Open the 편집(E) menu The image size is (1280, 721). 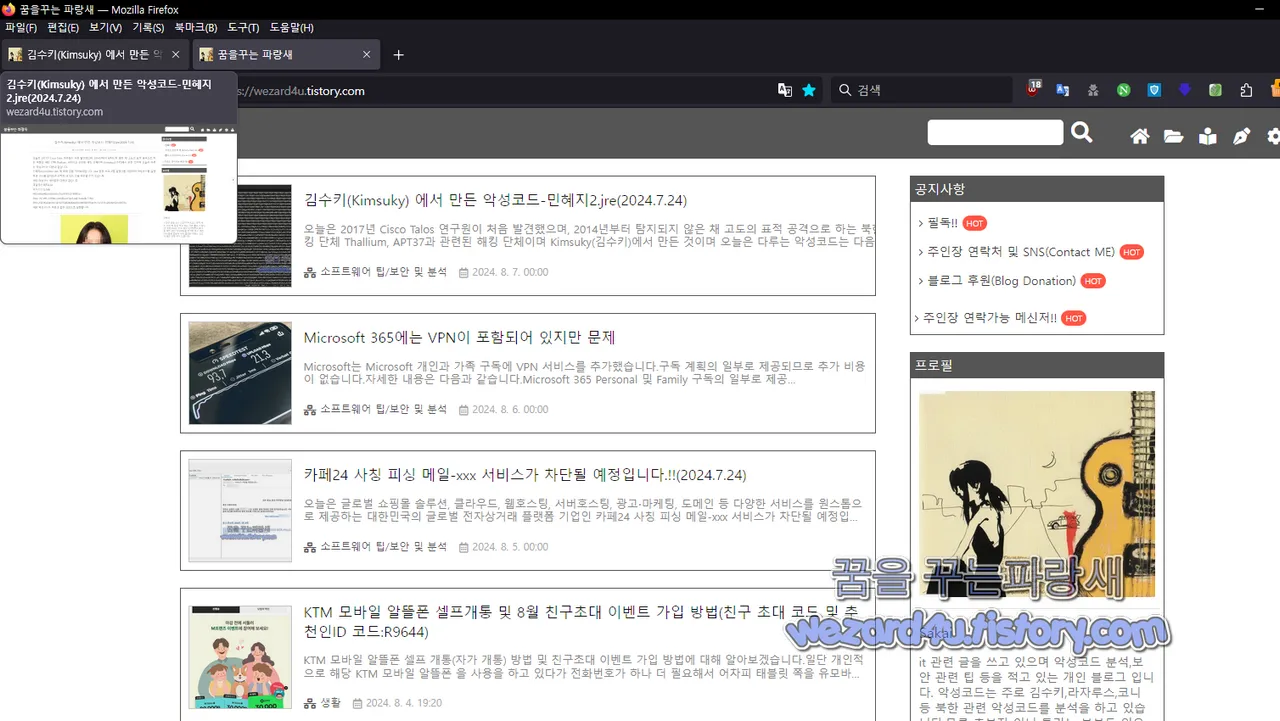(x=62, y=28)
